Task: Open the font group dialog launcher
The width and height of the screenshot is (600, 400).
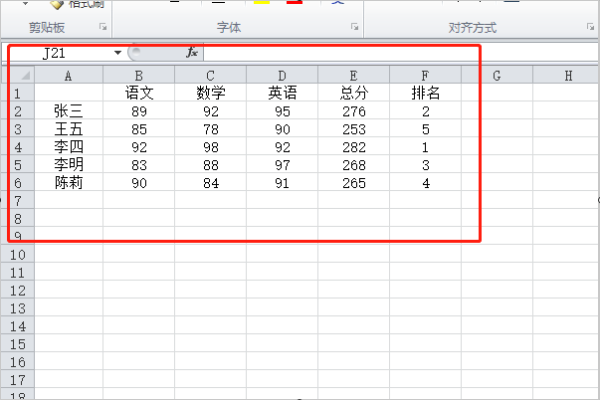Action: point(355,27)
